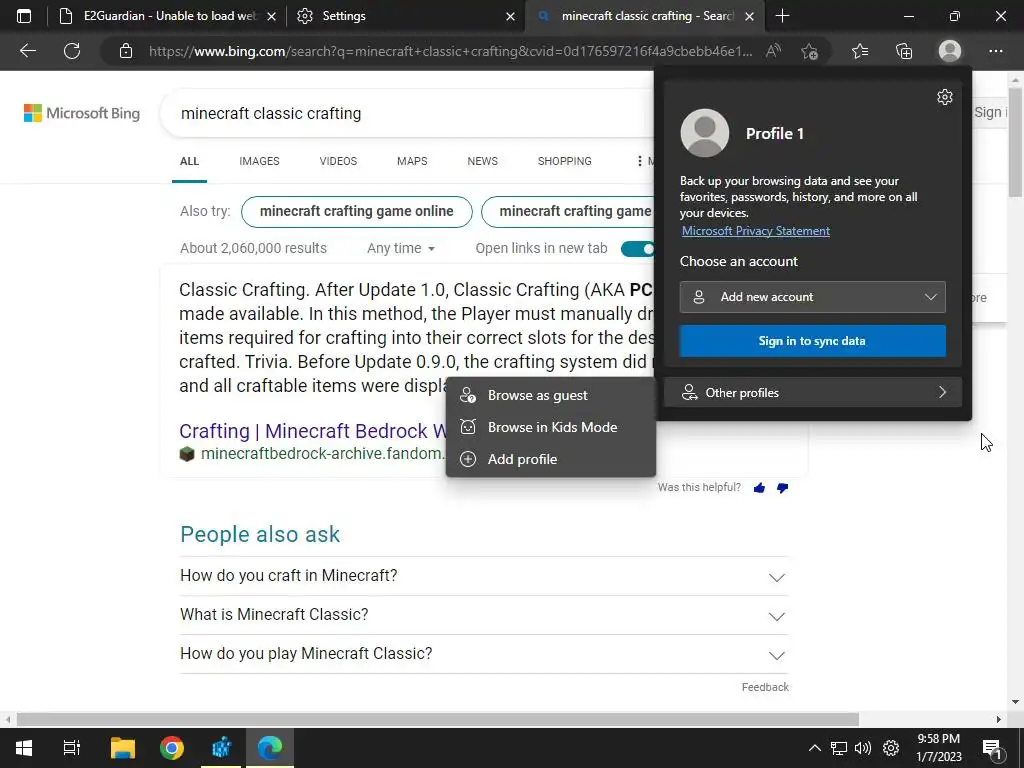The width and height of the screenshot is (1024, 768).
Task: Click the Microsoft Bing logo
Action: click(x=82, y=113)
